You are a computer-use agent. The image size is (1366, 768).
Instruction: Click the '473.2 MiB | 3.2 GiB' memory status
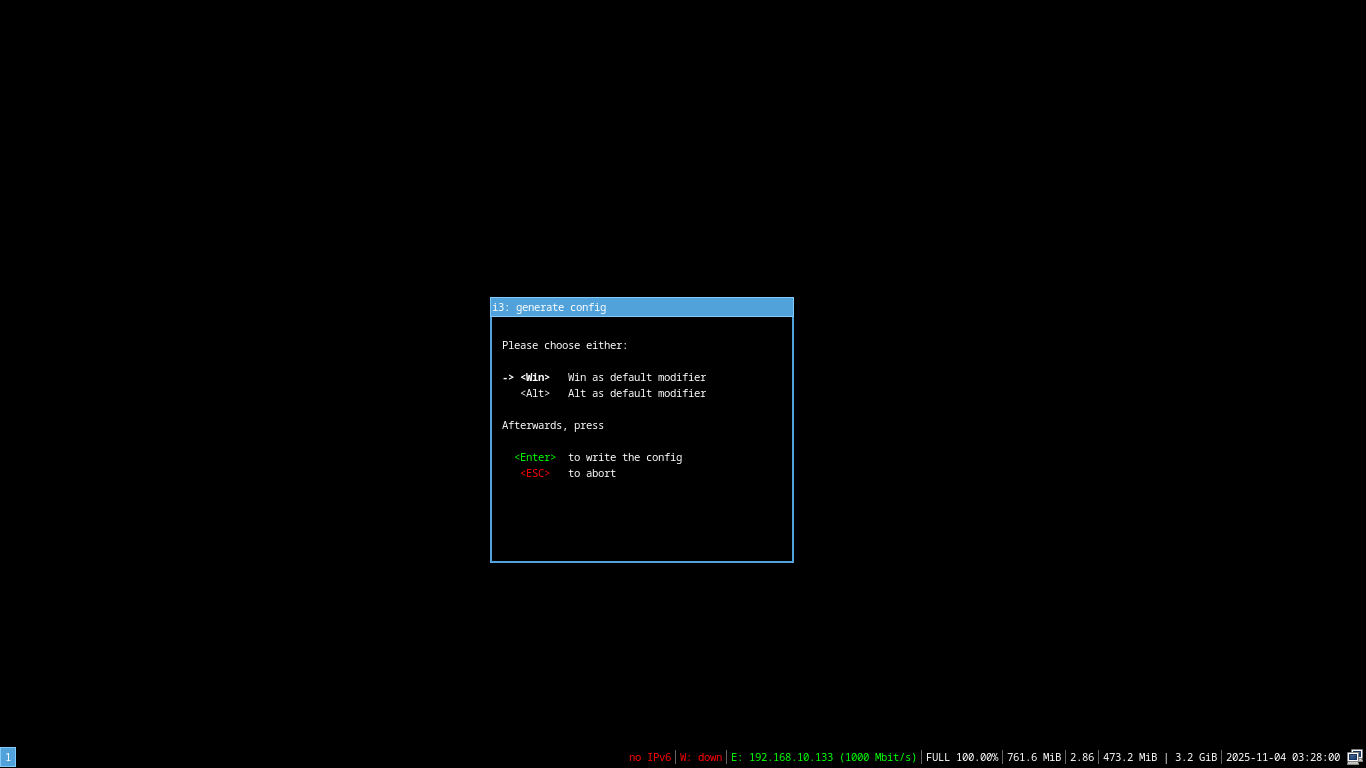[1160, 758]
